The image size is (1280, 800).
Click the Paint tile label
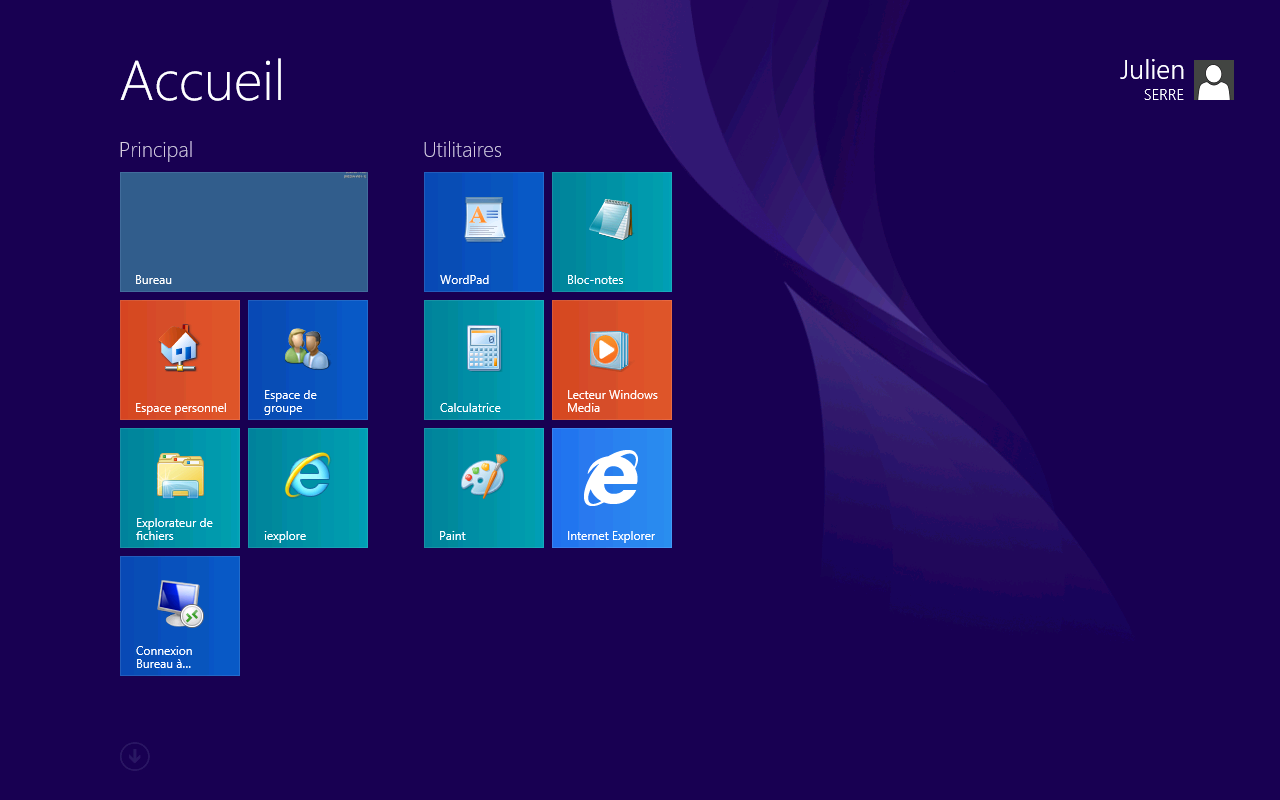[452, 536]
